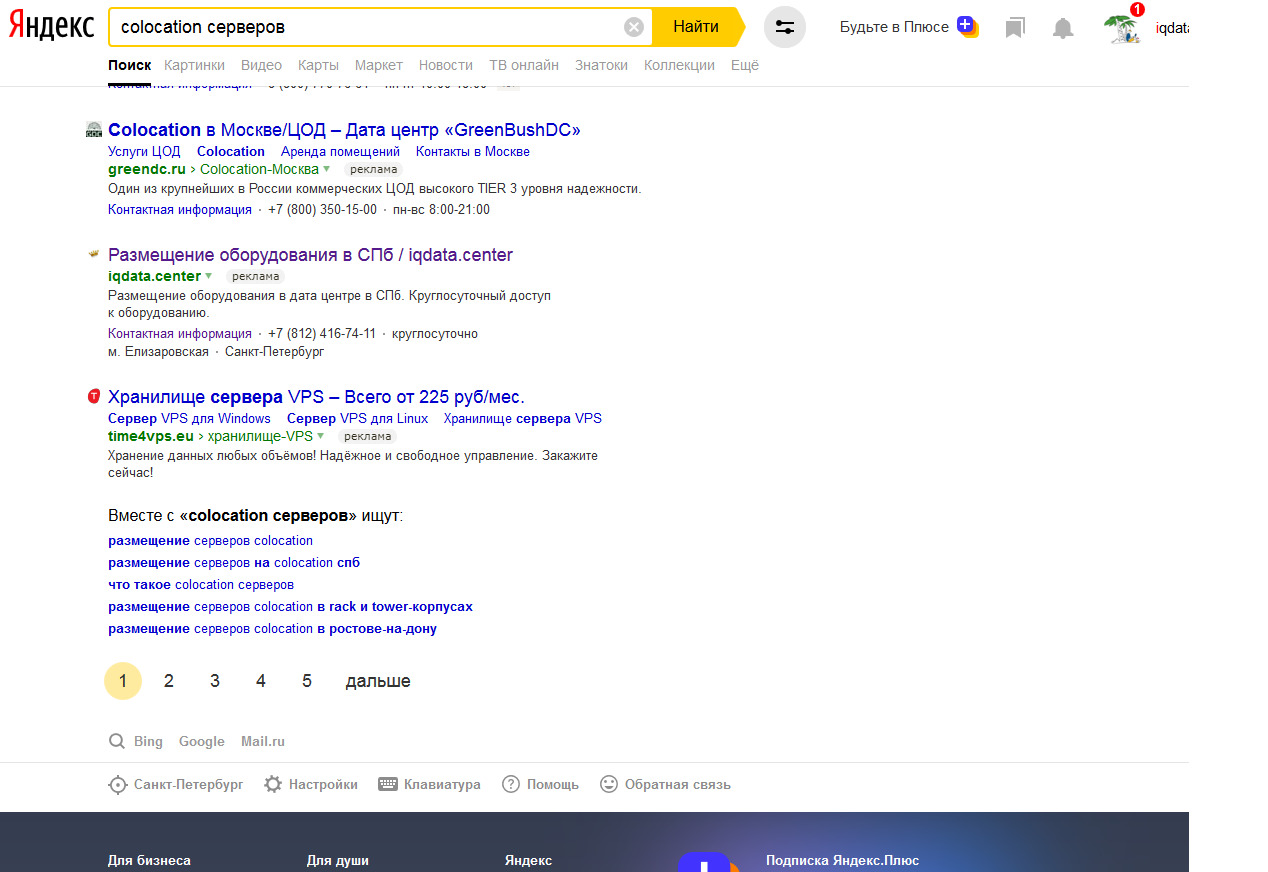Open the GreenBushDC Colocation result title
Image resolution: width=1268 pixels, height=872 pixels.
coord(344,130)
